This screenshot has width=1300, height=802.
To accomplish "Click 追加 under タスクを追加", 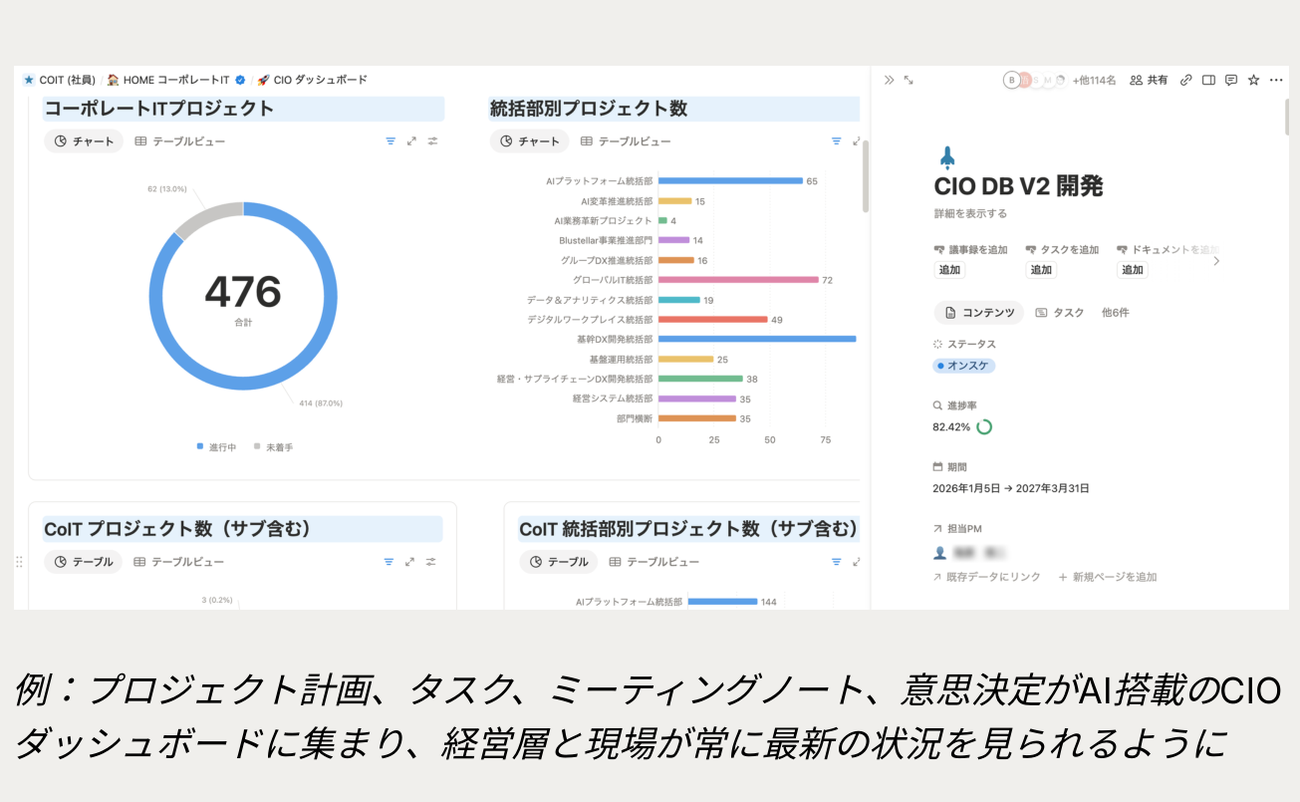I will coord(1041,270).
